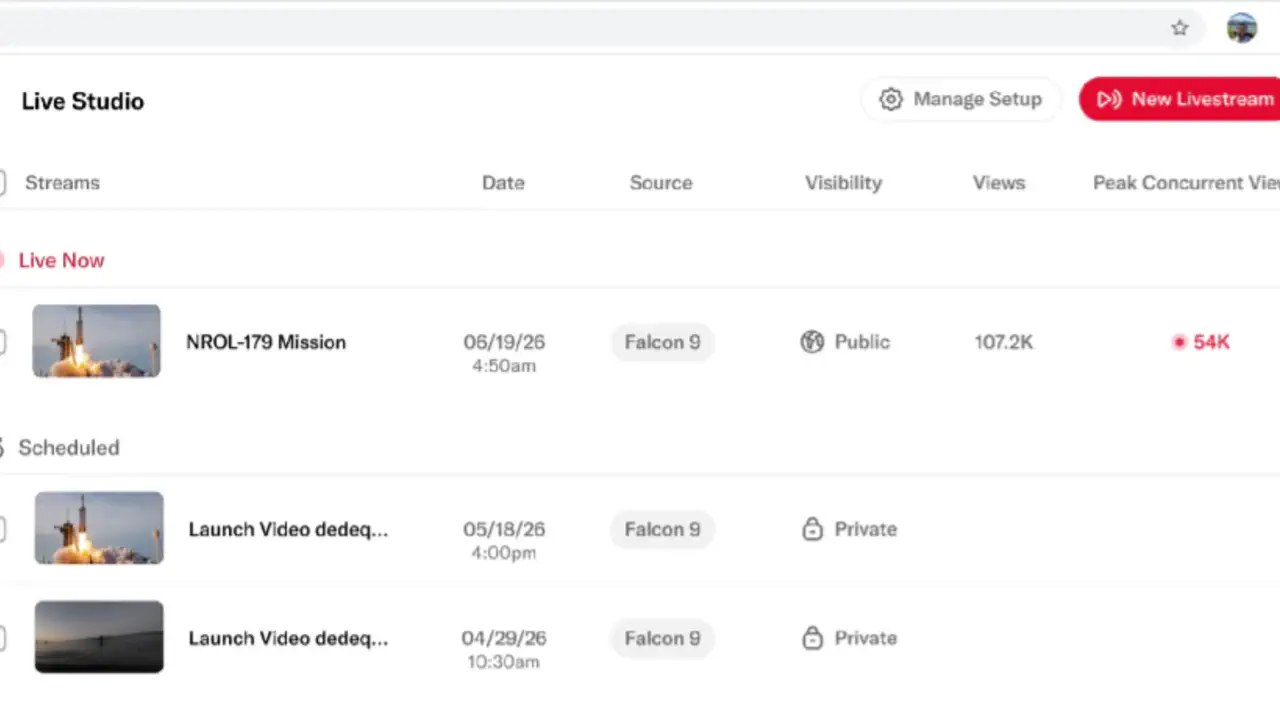The image size is (1280, 720).
Task: Open the dark seascape thumbnail for 04/29/26
Action: tap(99, 637)
